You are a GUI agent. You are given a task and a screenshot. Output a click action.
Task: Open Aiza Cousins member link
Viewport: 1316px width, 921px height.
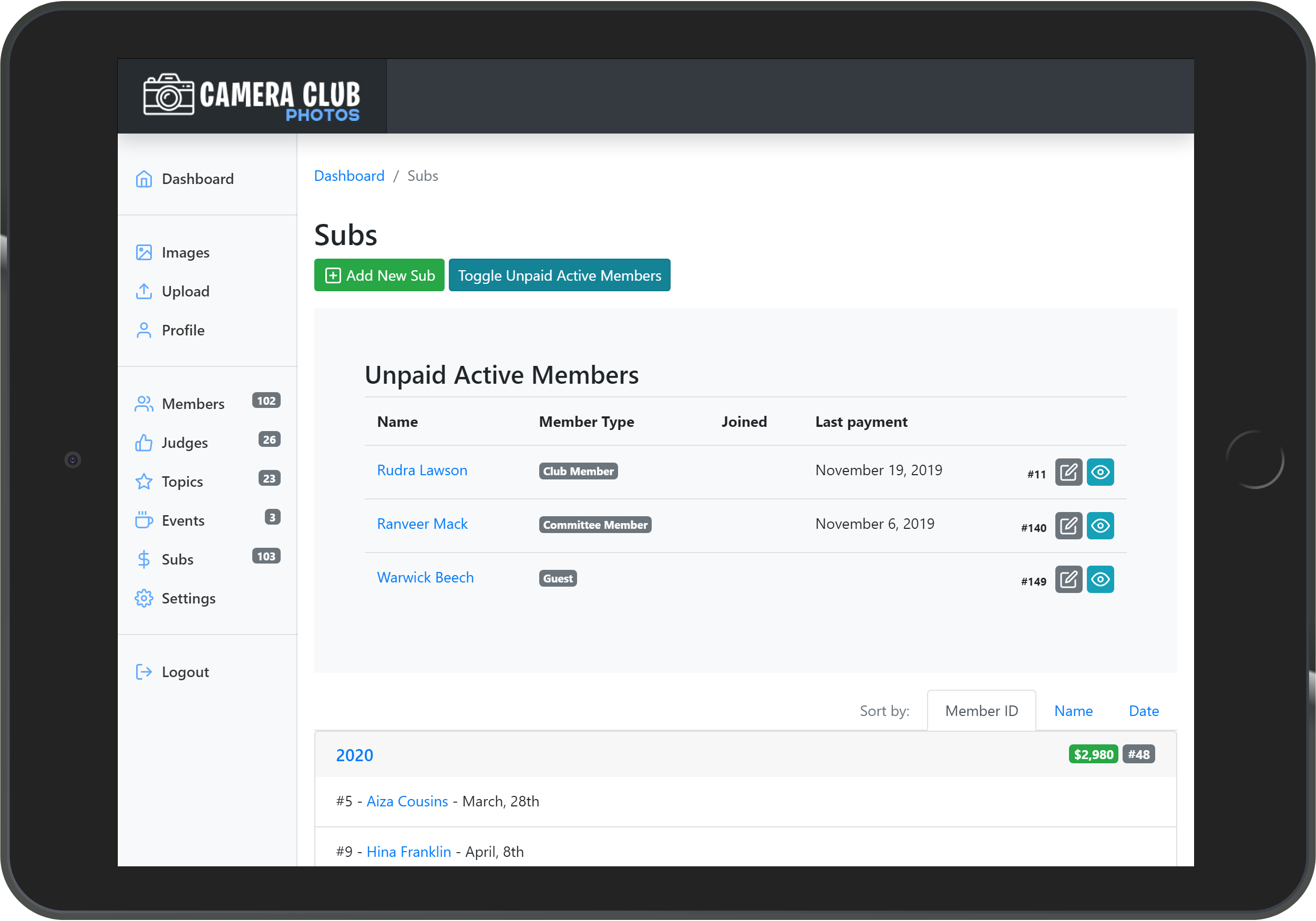(x=407, y=801)
